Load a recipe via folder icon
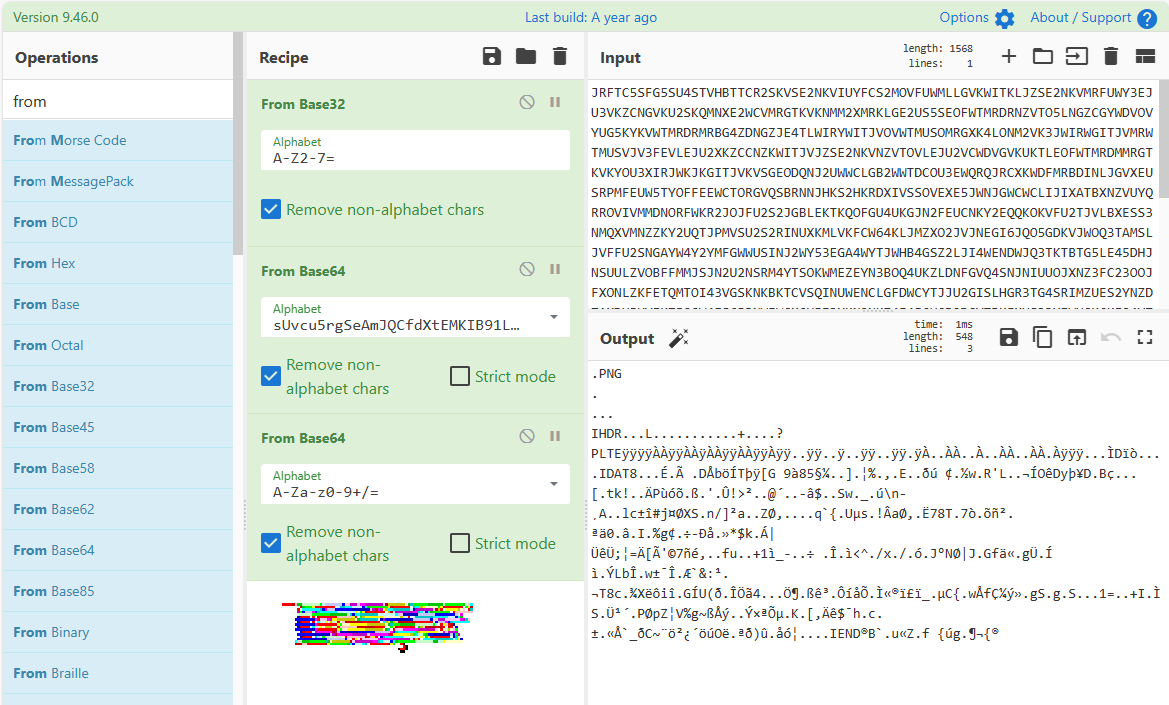The image size is (1169, 705). point(526,56)
